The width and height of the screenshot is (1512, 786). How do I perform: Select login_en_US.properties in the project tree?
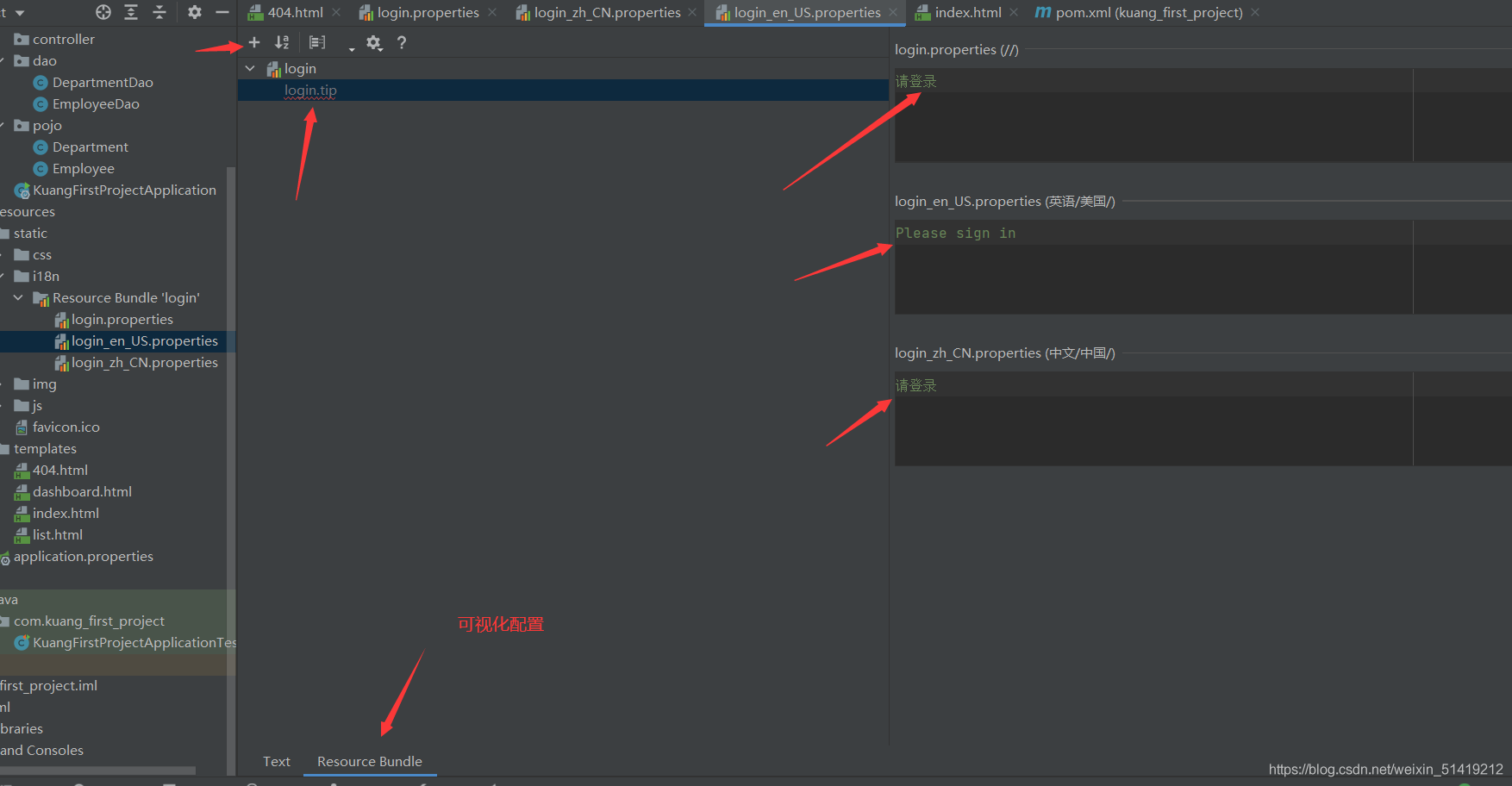(x=145, y=340)
